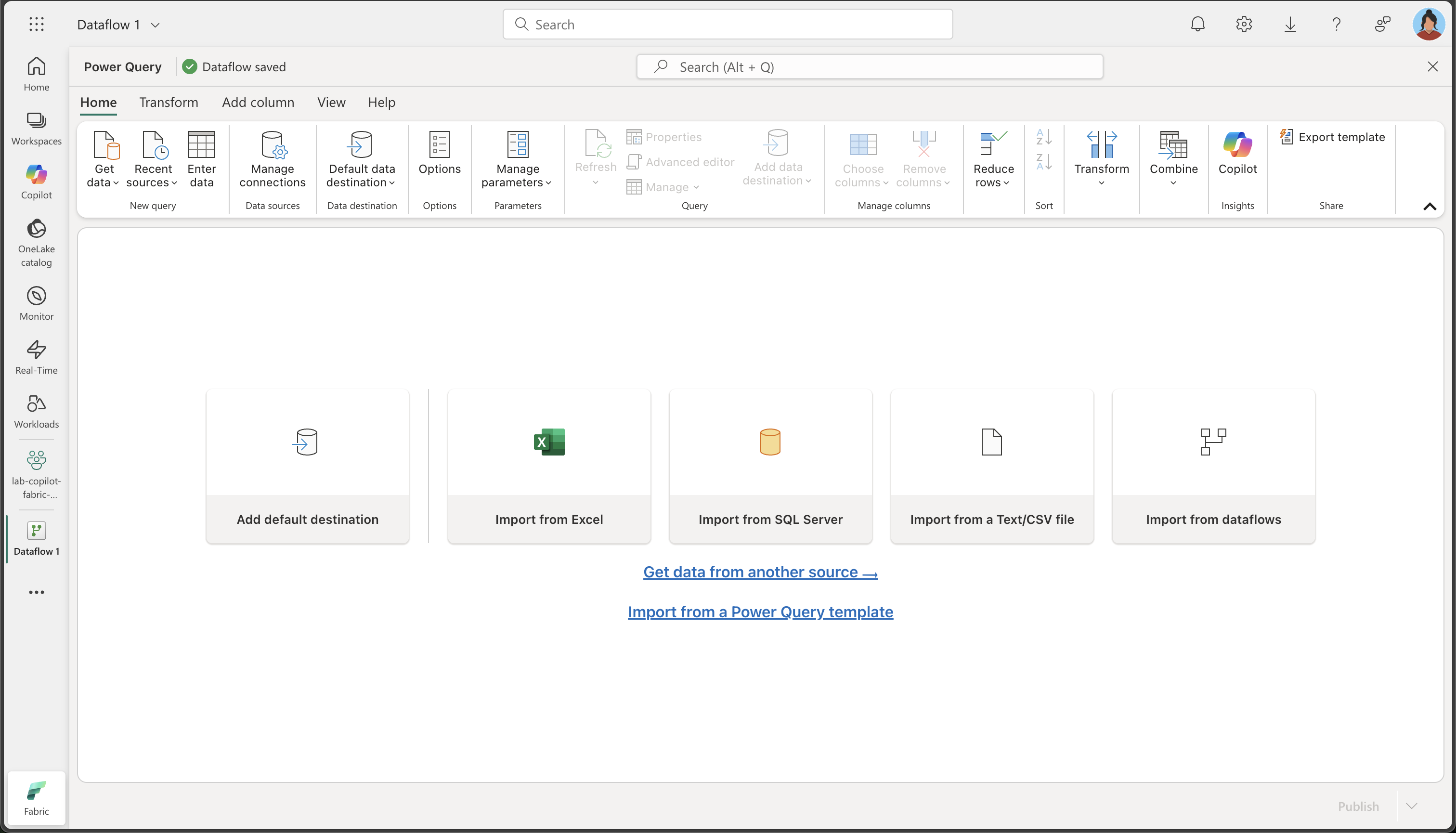Open the Publish options dropdown arrow
Image resolution: width=1456 pixels, height=833 pixels.
(x=1411, y=806)
